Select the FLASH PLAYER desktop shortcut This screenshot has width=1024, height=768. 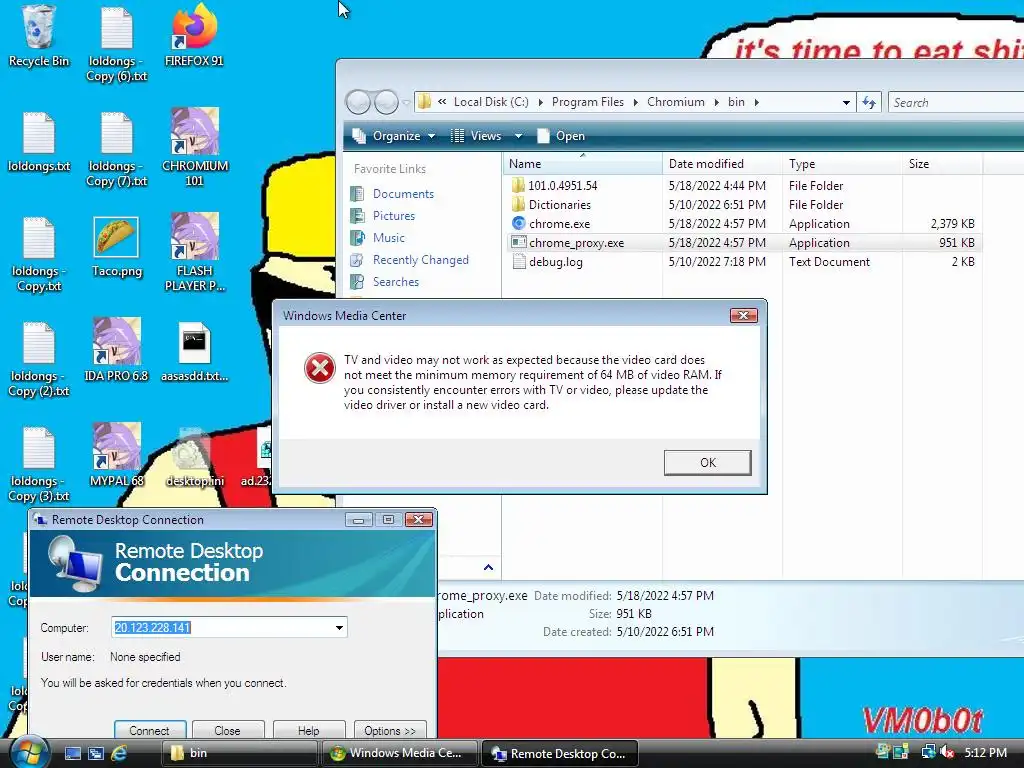[x=195, y=252]
